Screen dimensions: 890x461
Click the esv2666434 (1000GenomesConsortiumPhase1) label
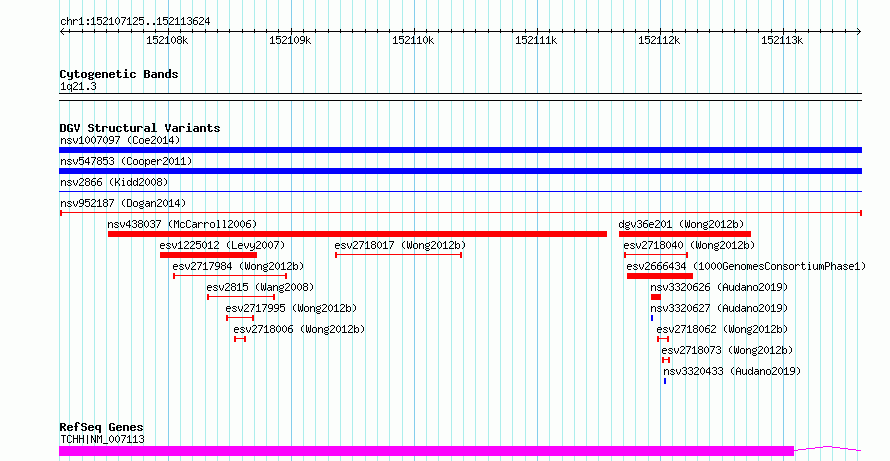point(746,266)
